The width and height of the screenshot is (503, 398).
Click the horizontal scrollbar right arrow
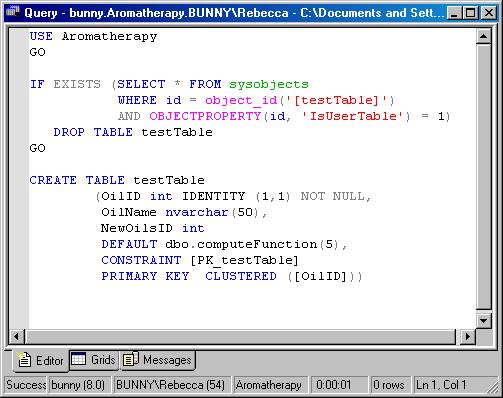pyautogui.click(x=468, y=336)
